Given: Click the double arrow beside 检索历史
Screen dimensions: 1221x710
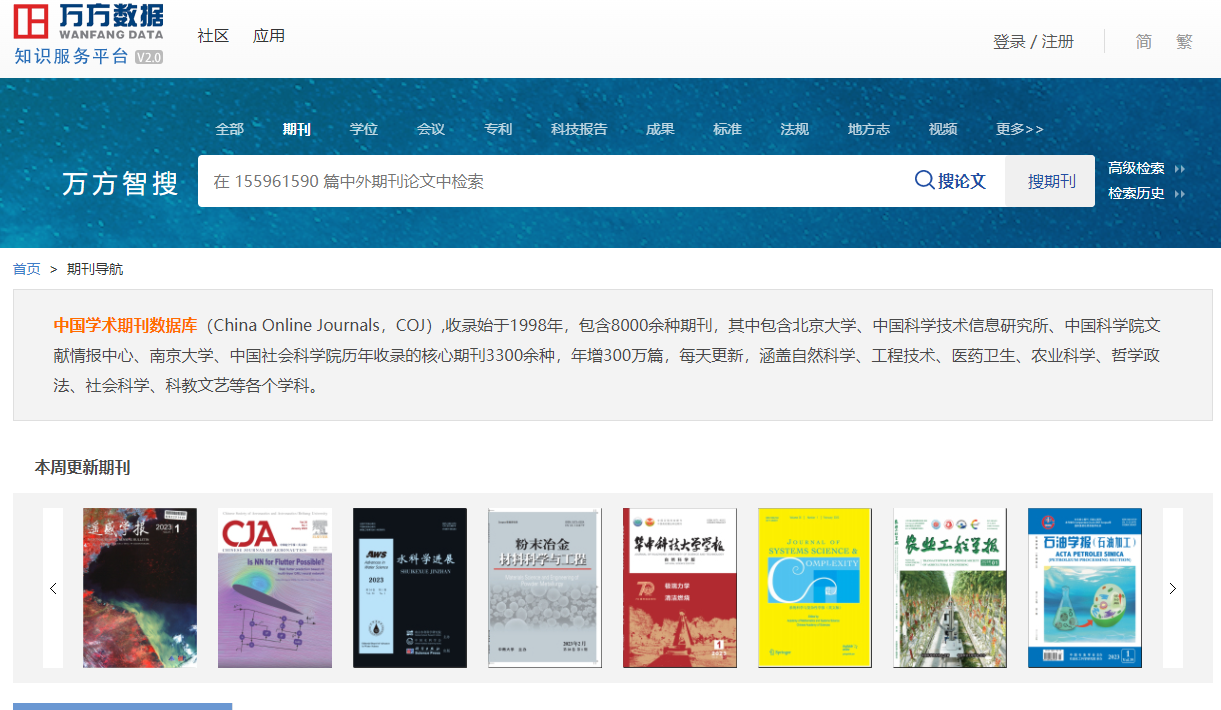Looking at the screenshot, I should pos(1180,194).
